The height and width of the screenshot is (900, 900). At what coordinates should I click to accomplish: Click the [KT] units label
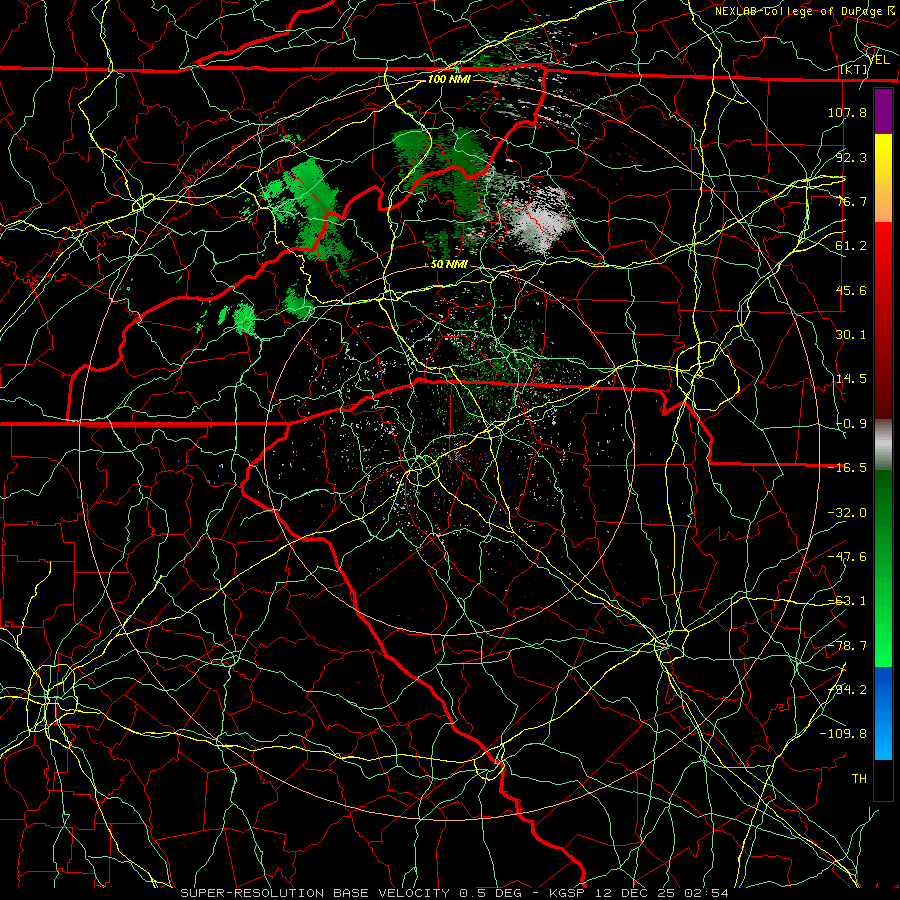[854, 69]
